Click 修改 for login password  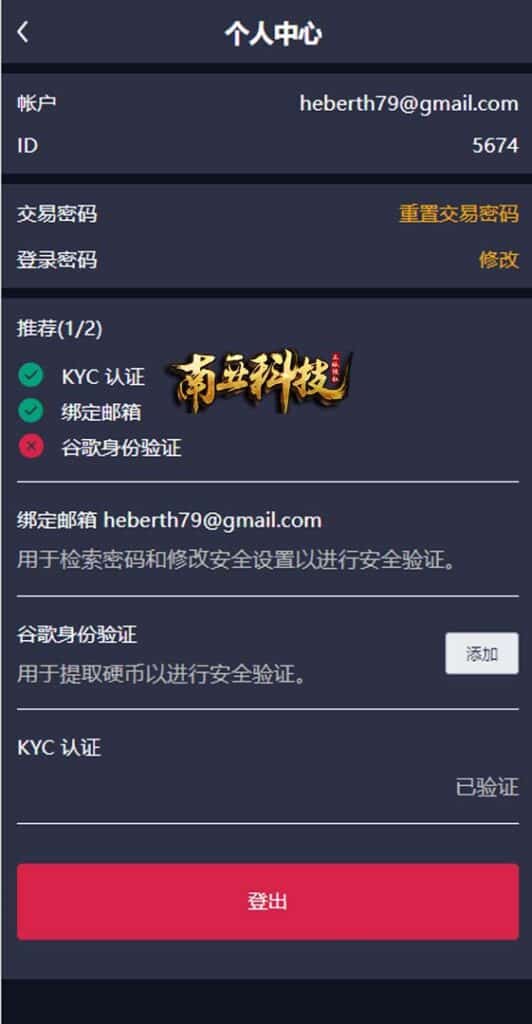[x=499, y=259]
